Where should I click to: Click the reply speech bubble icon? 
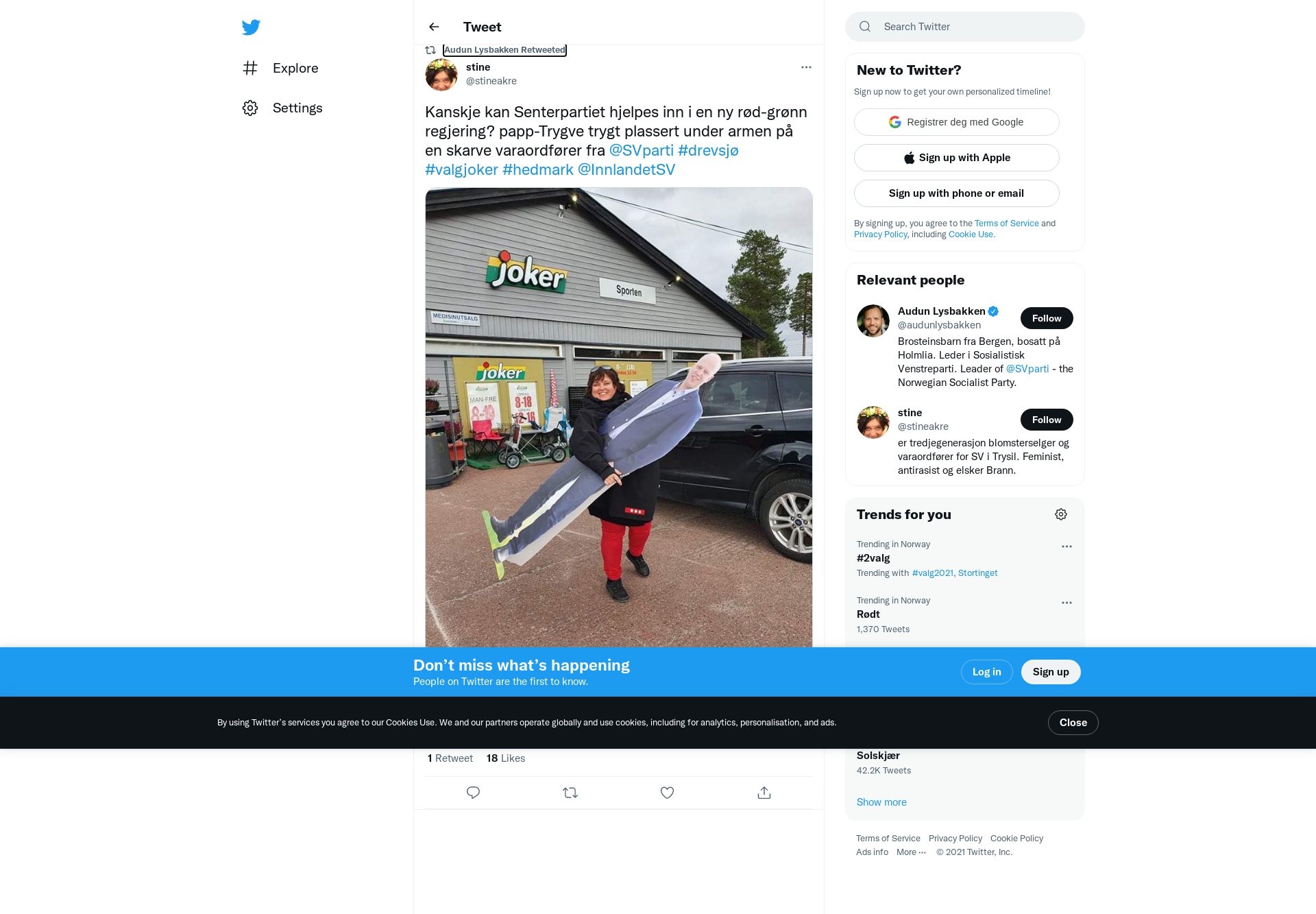coord(473,793)
